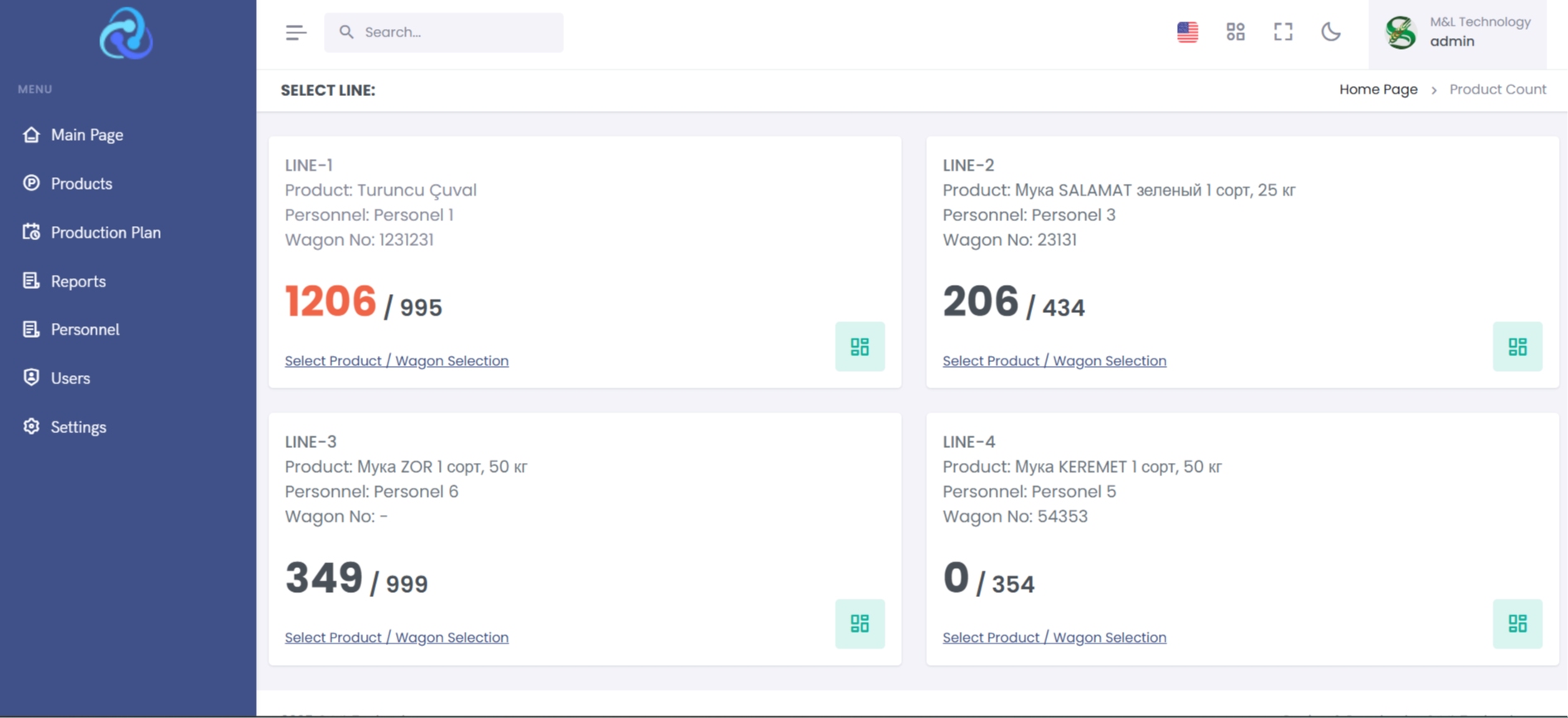This screenshot has width=1568, height=718.
Task: Click the grid icon on LINE-1 card
Action: coord(859,346)
